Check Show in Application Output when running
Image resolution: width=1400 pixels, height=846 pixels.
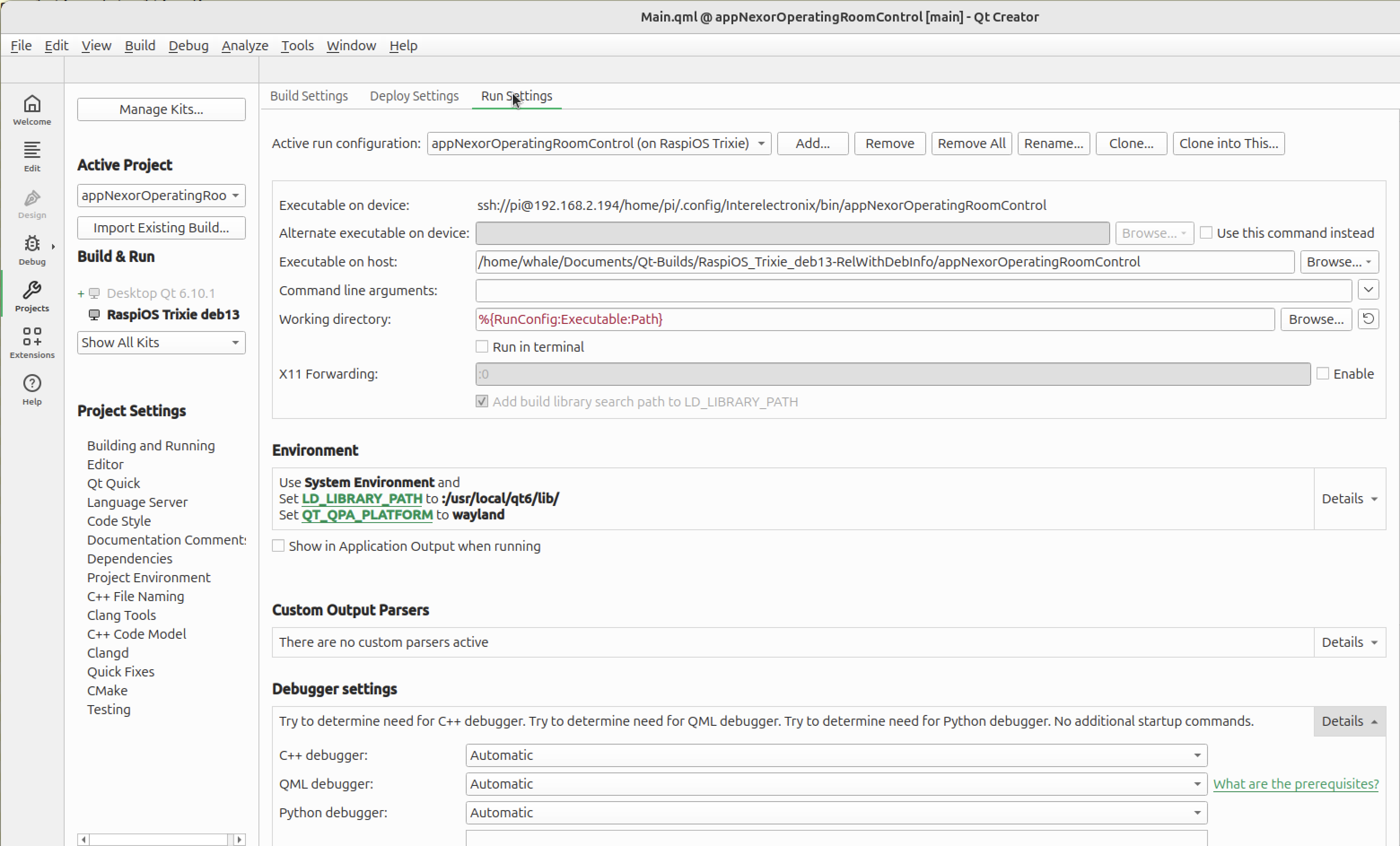point(278,546)
